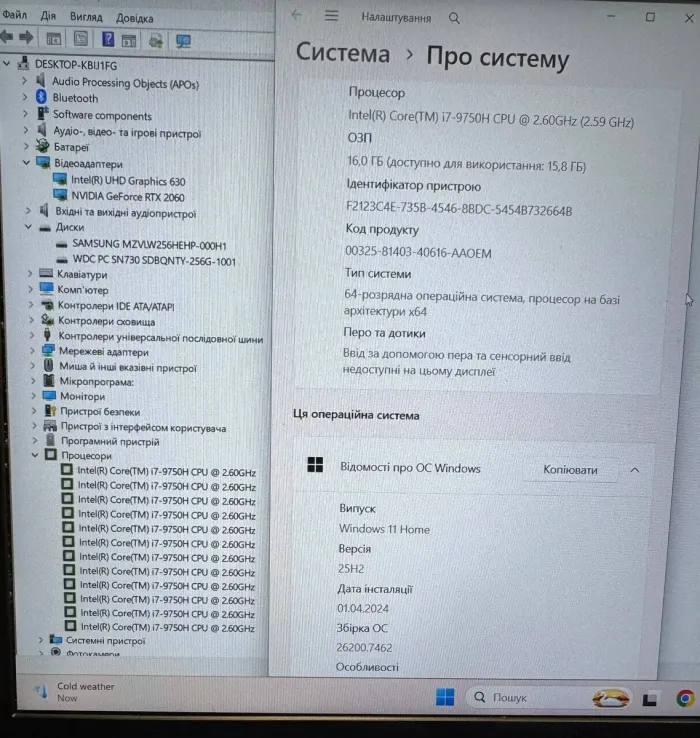700x738 pixels.
Task: Click the Properties toolbar icon in Device Manager
Action: pyautogui.click(x=80, y=39)
